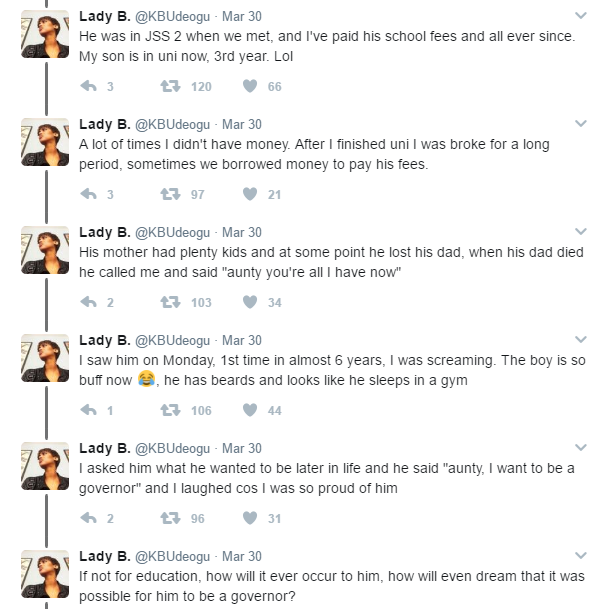
Task: Open Mar 30 timestamp of the governor tweet
Action: tap(242, 448)
